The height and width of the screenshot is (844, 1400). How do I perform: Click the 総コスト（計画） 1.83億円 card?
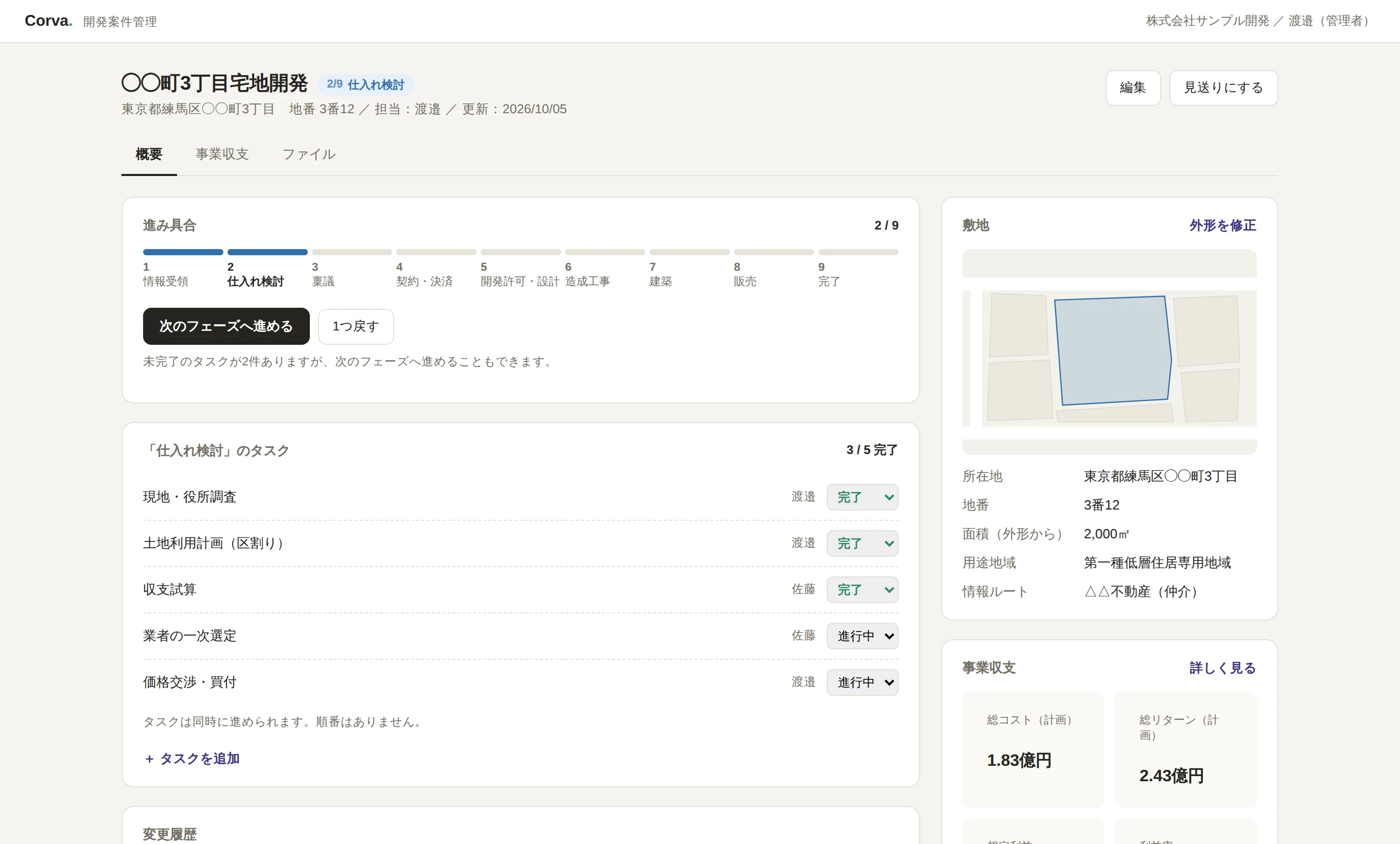1033,749
